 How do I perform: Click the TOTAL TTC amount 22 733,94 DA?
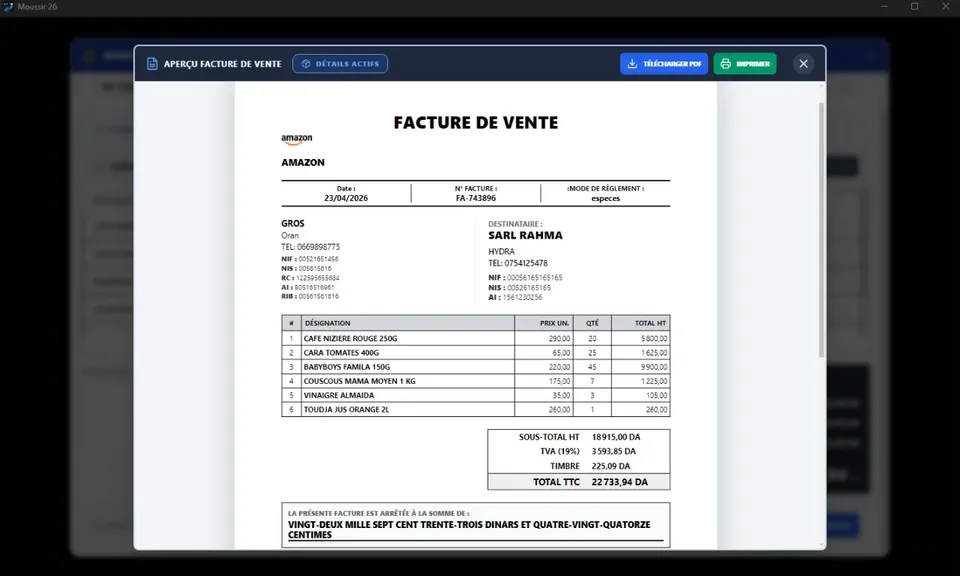(620, 482)
